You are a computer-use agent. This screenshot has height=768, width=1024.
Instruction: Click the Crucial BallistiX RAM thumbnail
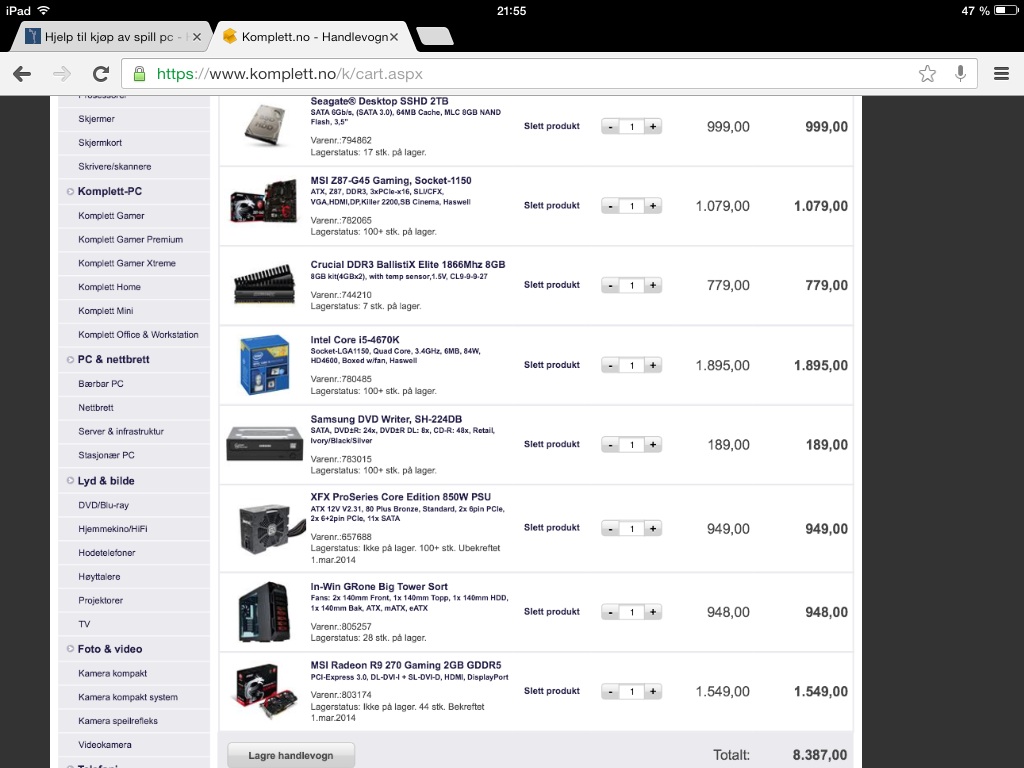tap(264, 284)
